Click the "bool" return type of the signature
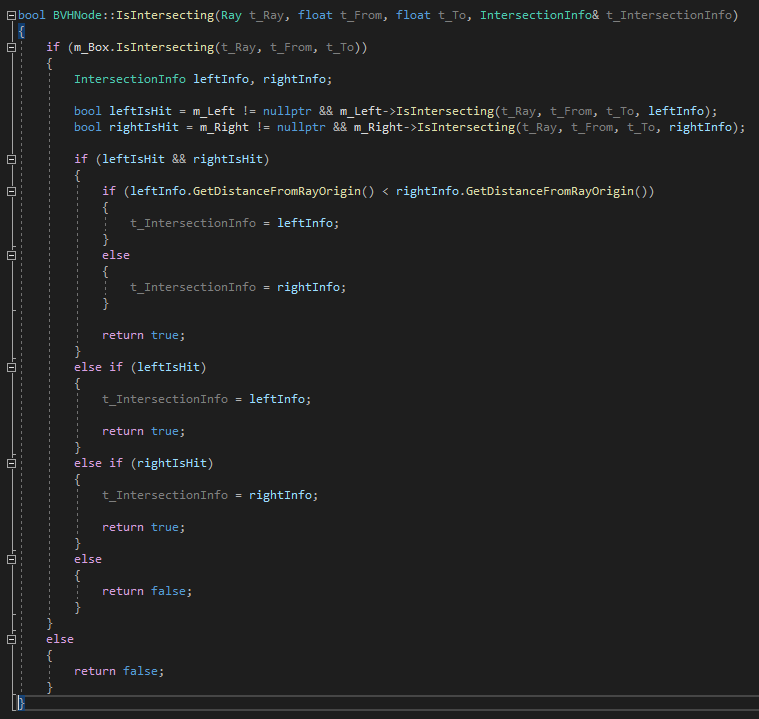Viewport: 759px width, 719px height. 31,15
